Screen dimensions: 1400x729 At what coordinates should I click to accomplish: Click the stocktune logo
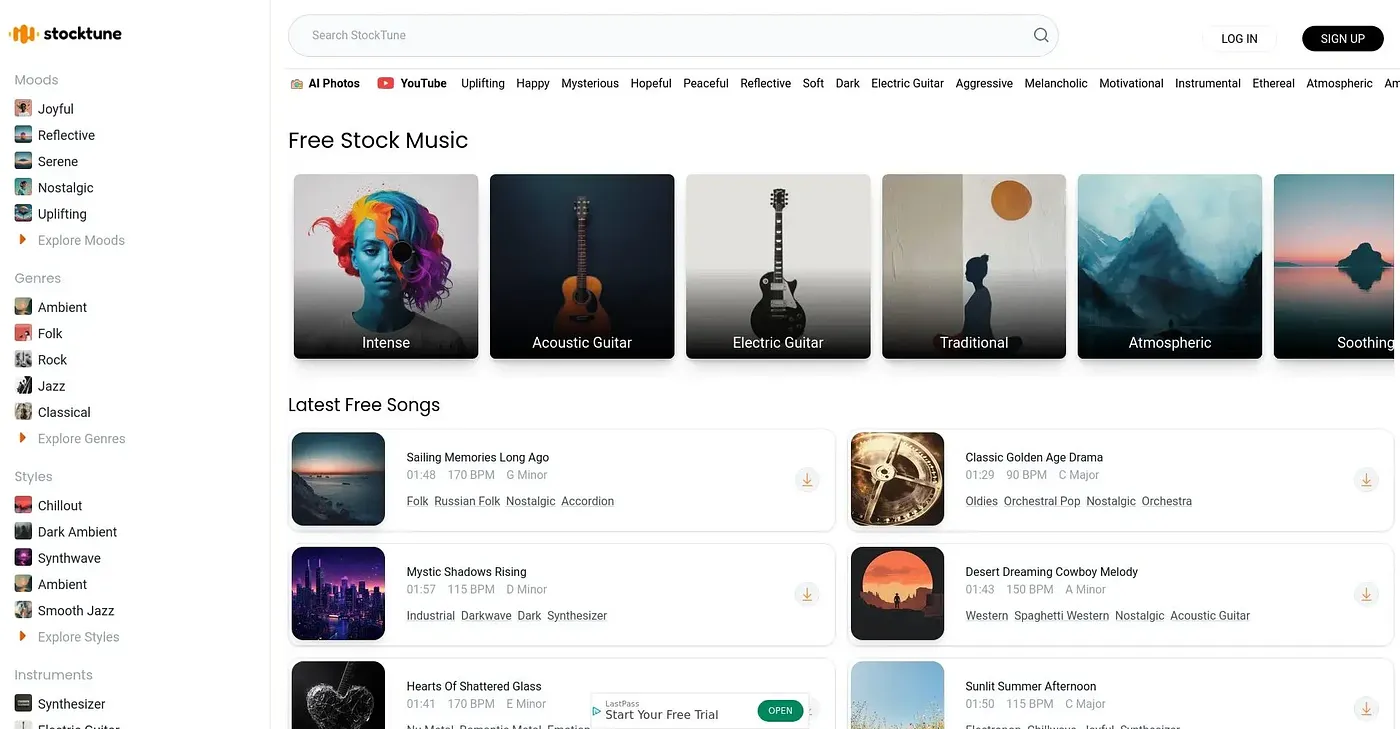(x=65, y=33)
